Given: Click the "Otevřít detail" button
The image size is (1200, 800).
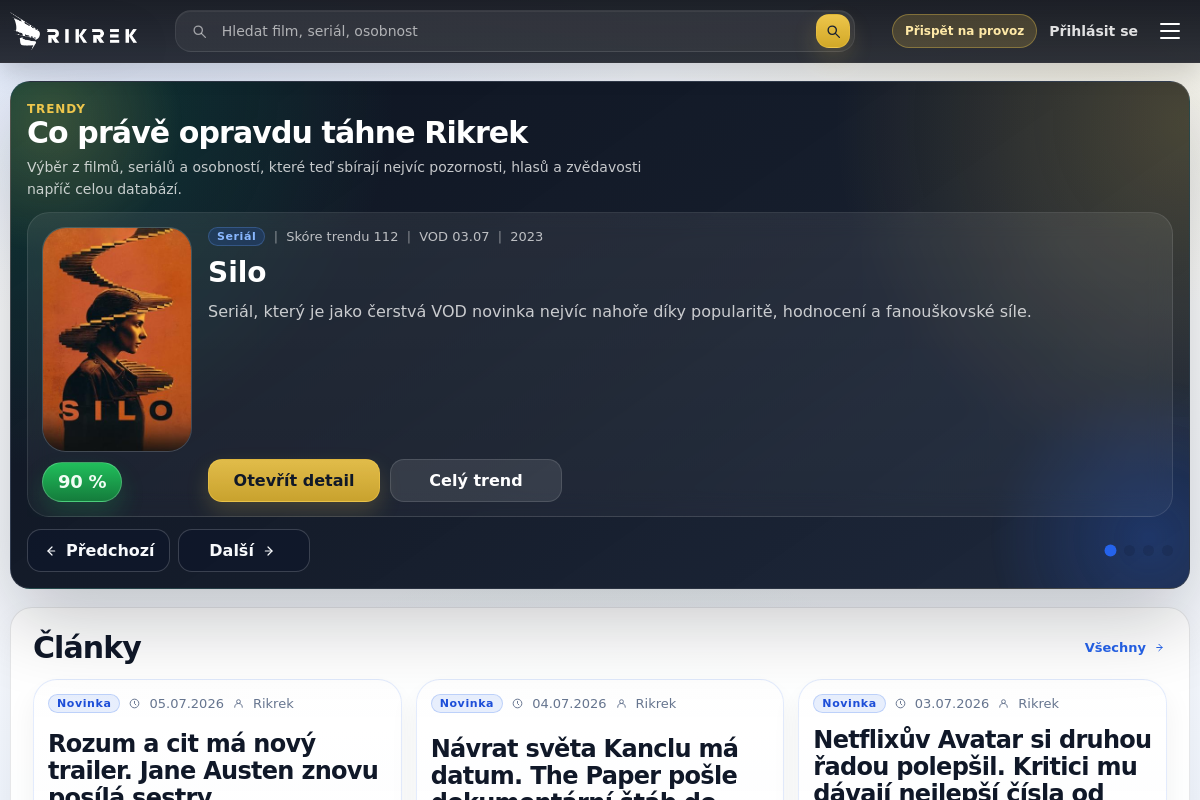Looking at the screenshot, I should [294, 480].
